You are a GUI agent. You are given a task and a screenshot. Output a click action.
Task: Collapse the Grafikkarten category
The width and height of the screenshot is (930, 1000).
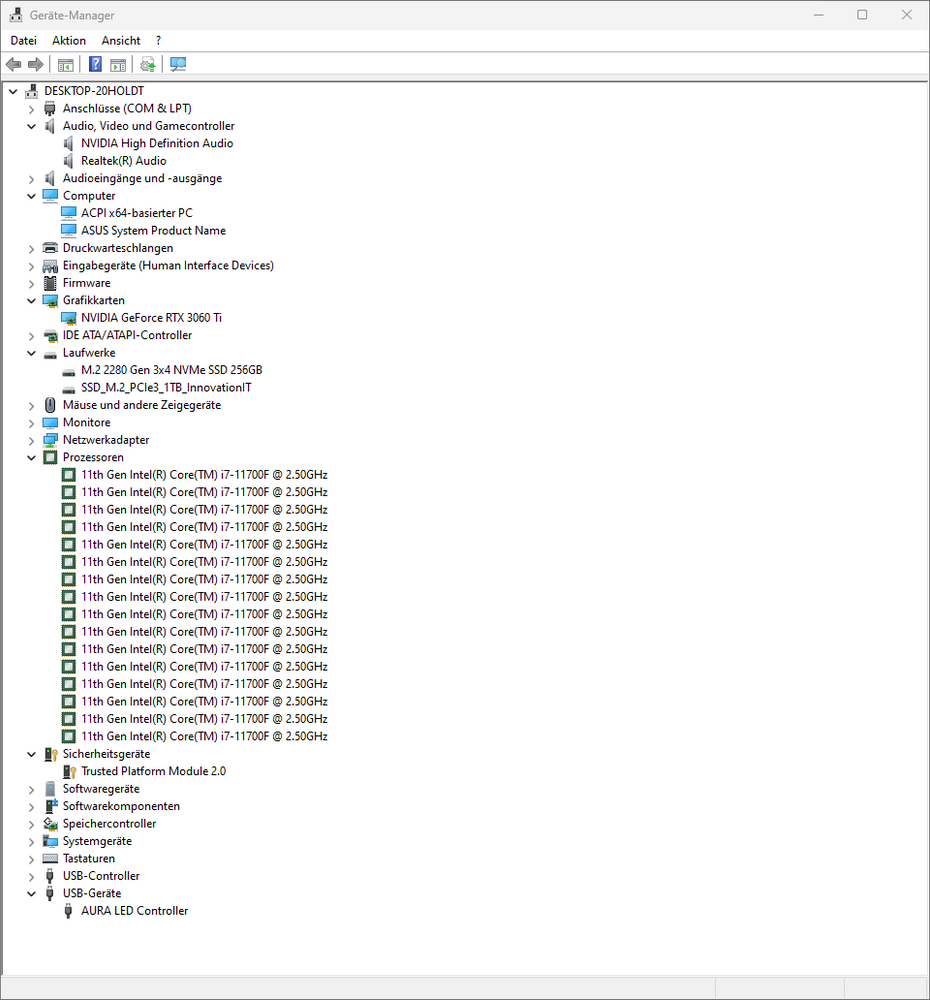[31, 301]
